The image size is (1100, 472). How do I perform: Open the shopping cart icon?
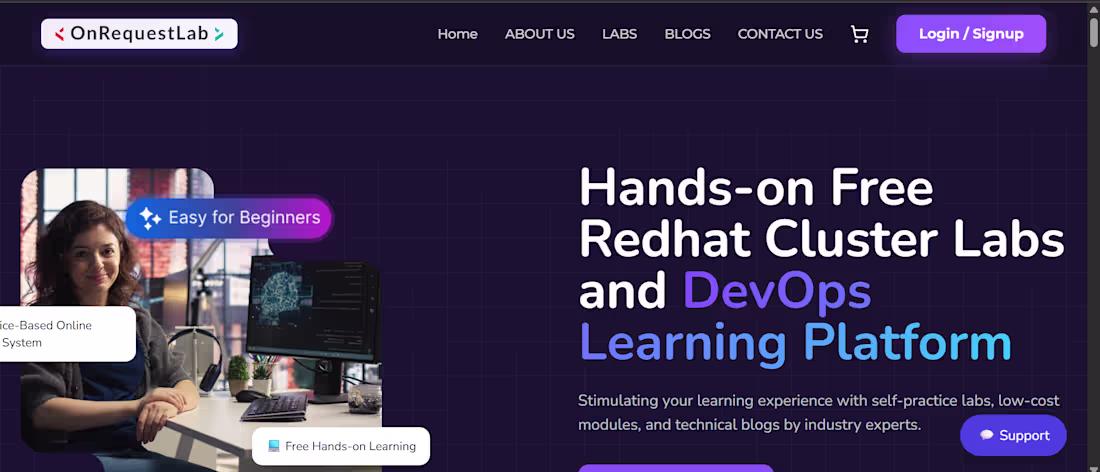tap(859, 34)
